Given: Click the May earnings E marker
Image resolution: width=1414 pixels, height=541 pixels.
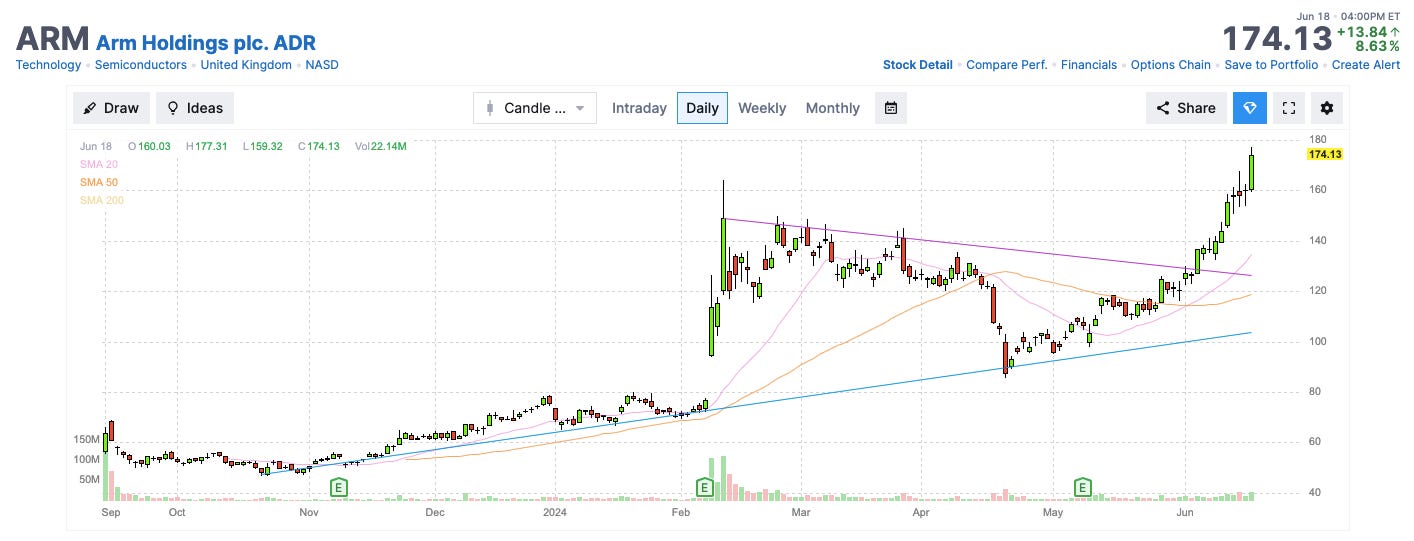Looking at the screenshot, I should tap(1082, 487).
